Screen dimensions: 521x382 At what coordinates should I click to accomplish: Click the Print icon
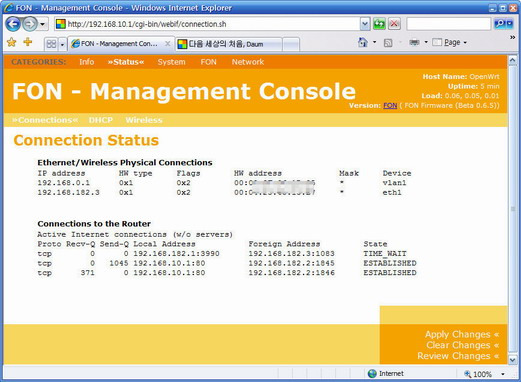tap(414, 42)
